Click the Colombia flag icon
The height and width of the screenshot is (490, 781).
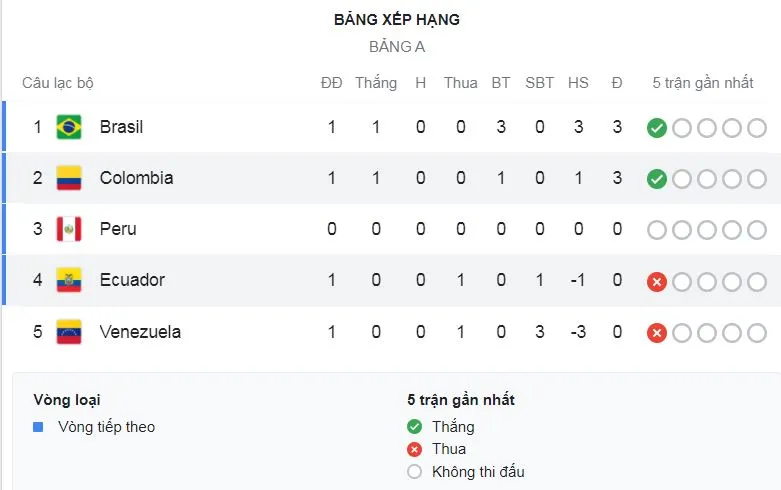69,178
